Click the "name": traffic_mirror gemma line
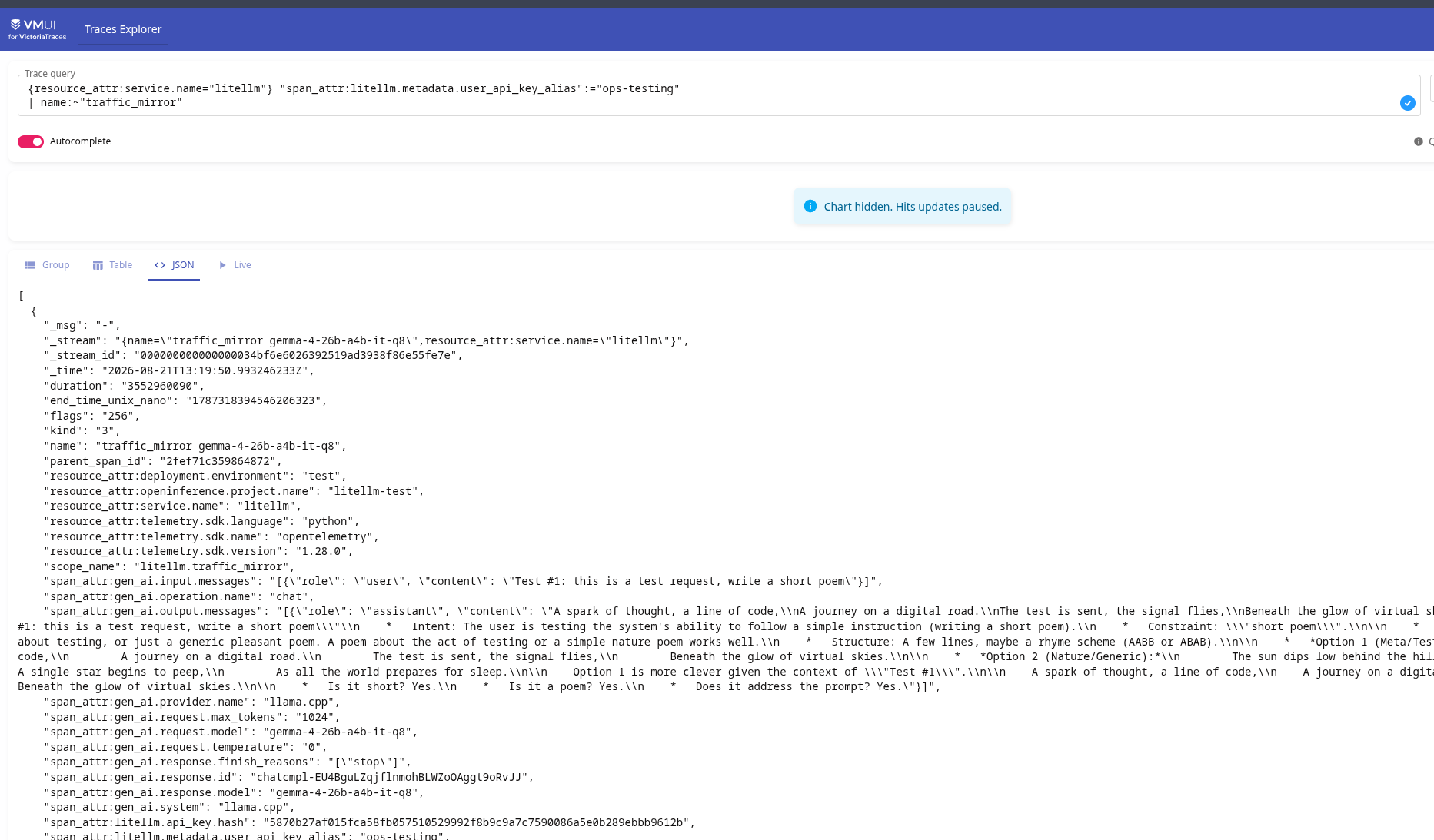 point(195,446)
